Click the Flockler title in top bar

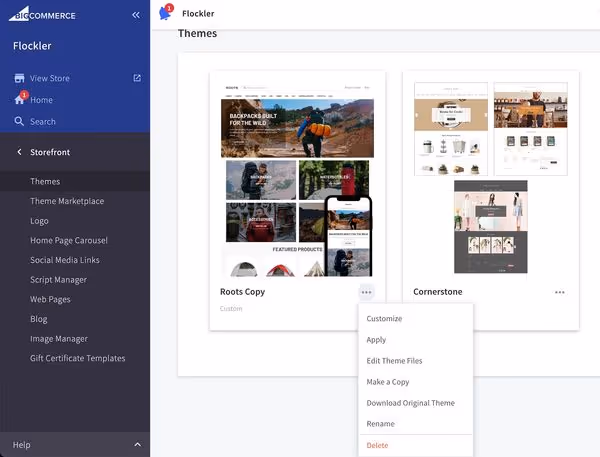click(x=198, y=14)
